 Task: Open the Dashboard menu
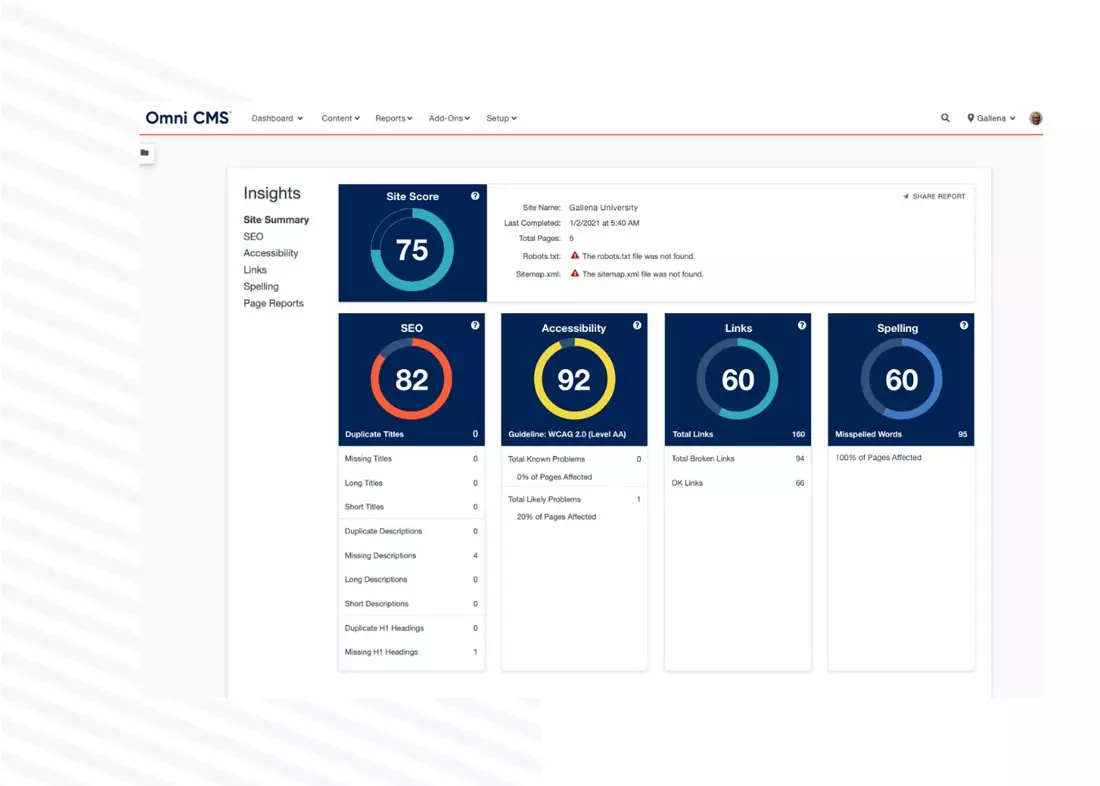[x=277, y=118]
